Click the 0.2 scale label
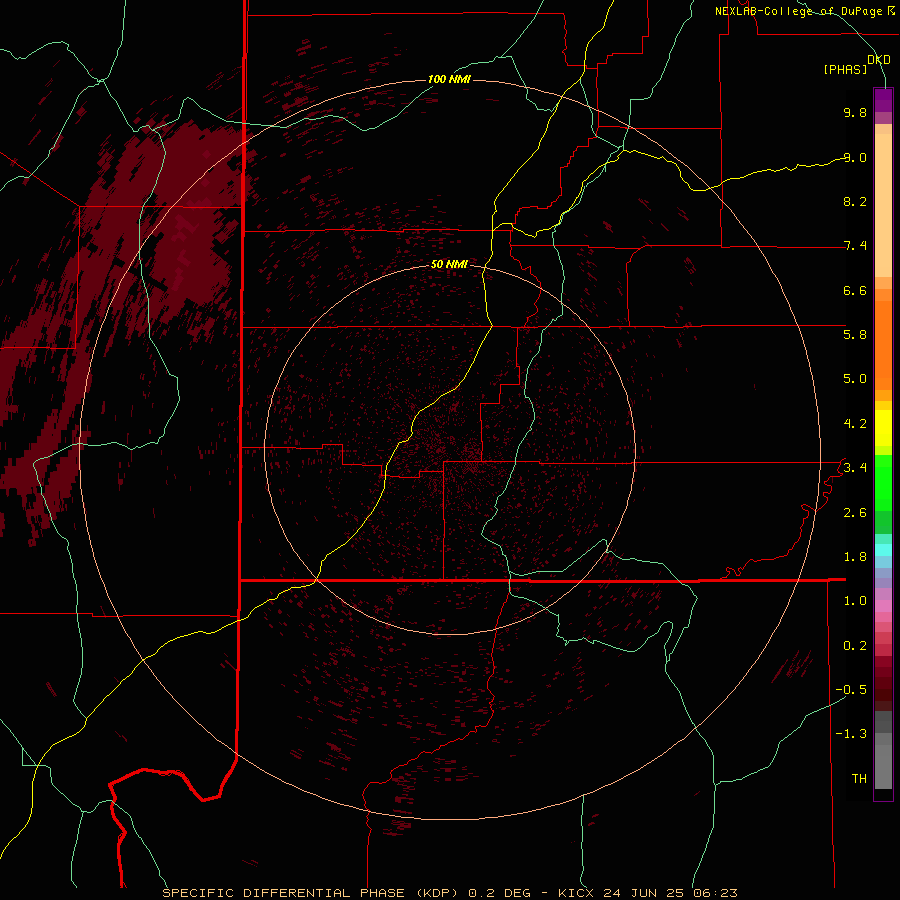The height and width of the screenshot is (900, 900). point(855,646)
